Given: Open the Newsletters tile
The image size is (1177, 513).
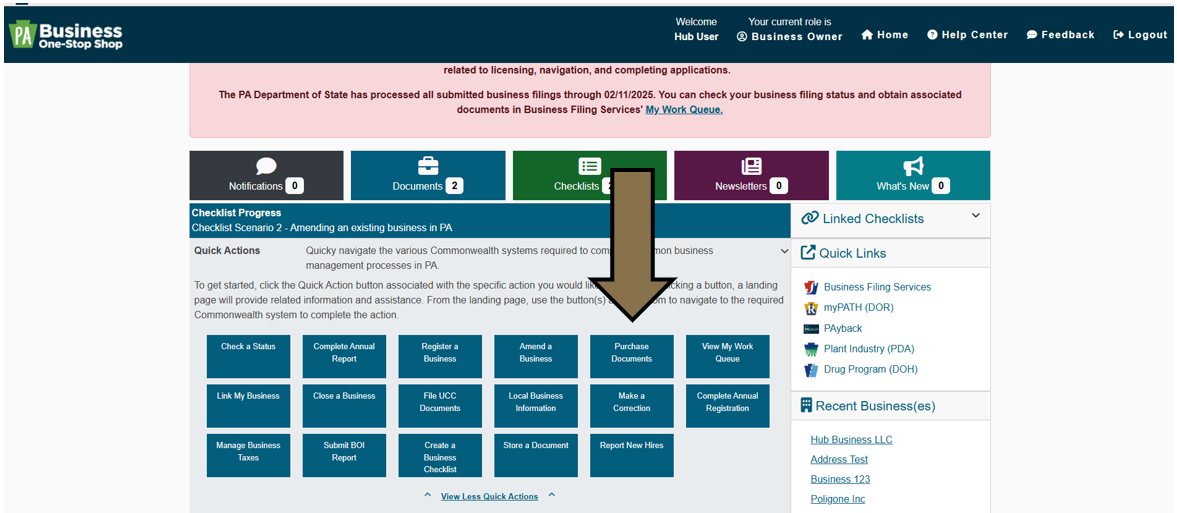Looking at the screenshot, I should point(751,175).
